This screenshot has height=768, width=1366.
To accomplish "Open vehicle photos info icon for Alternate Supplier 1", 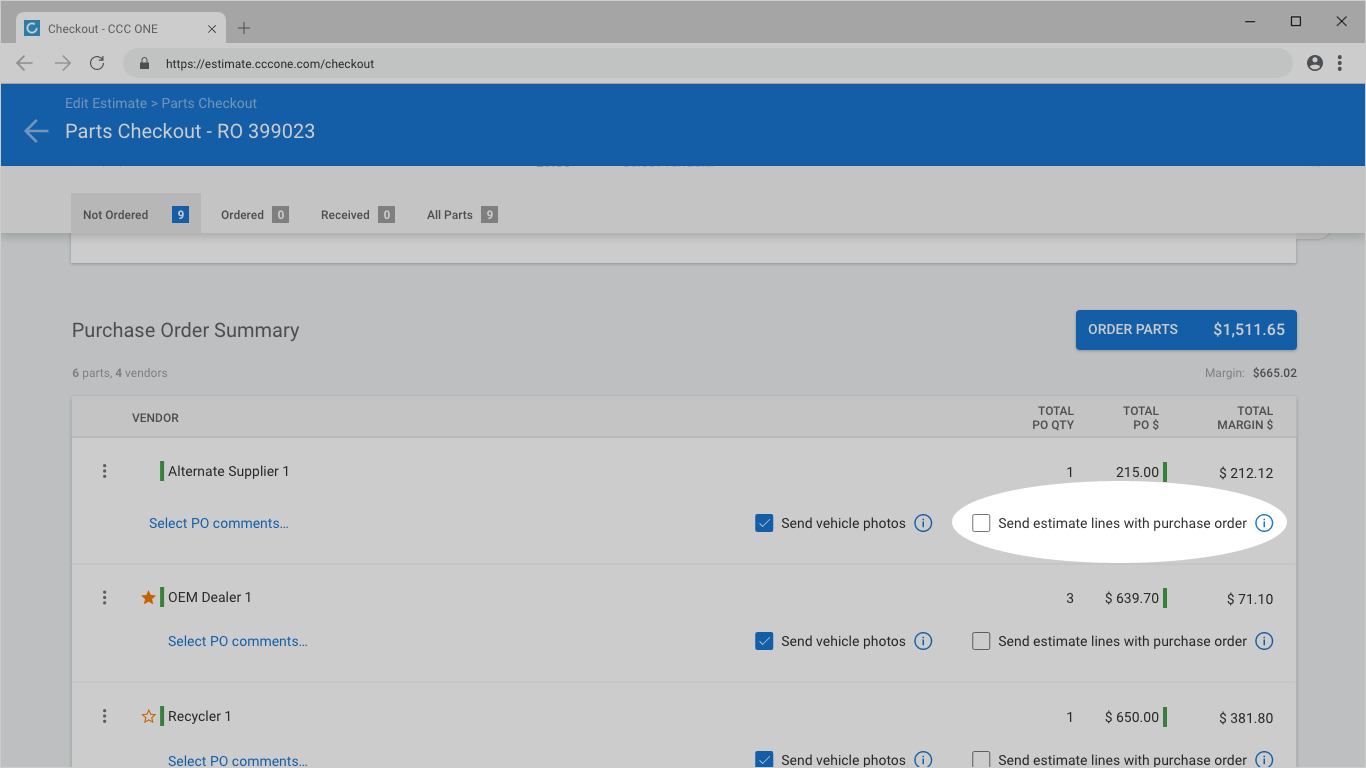I will point(923,523).
